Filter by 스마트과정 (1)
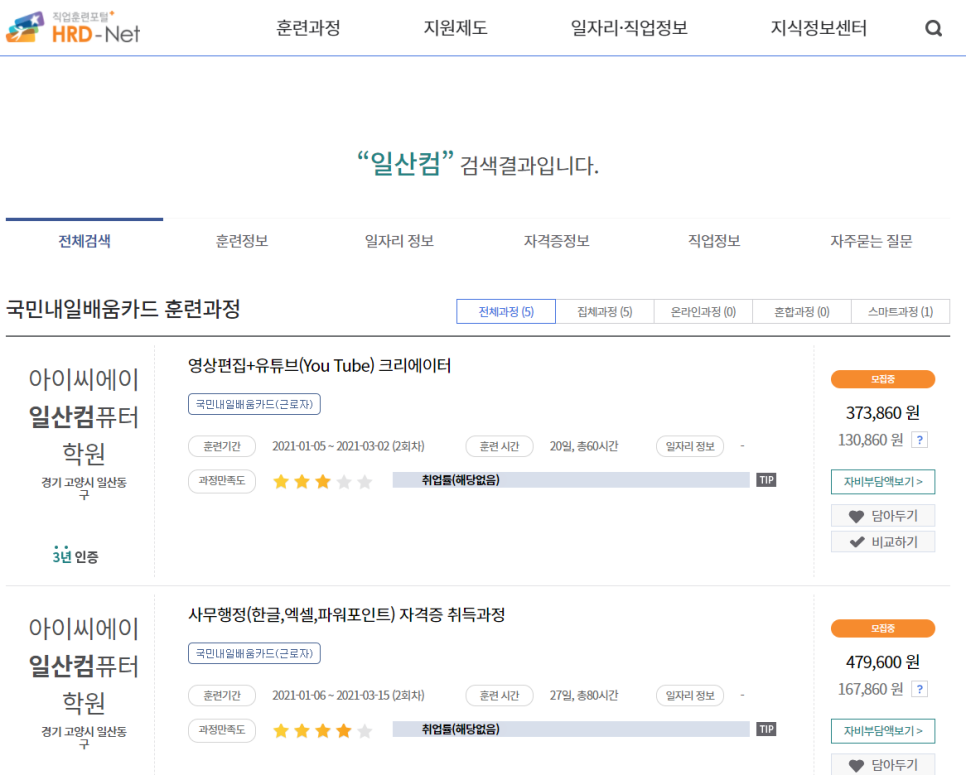Image resolution: width=966 pixels, height=775 pixels. tap(900, 312)
